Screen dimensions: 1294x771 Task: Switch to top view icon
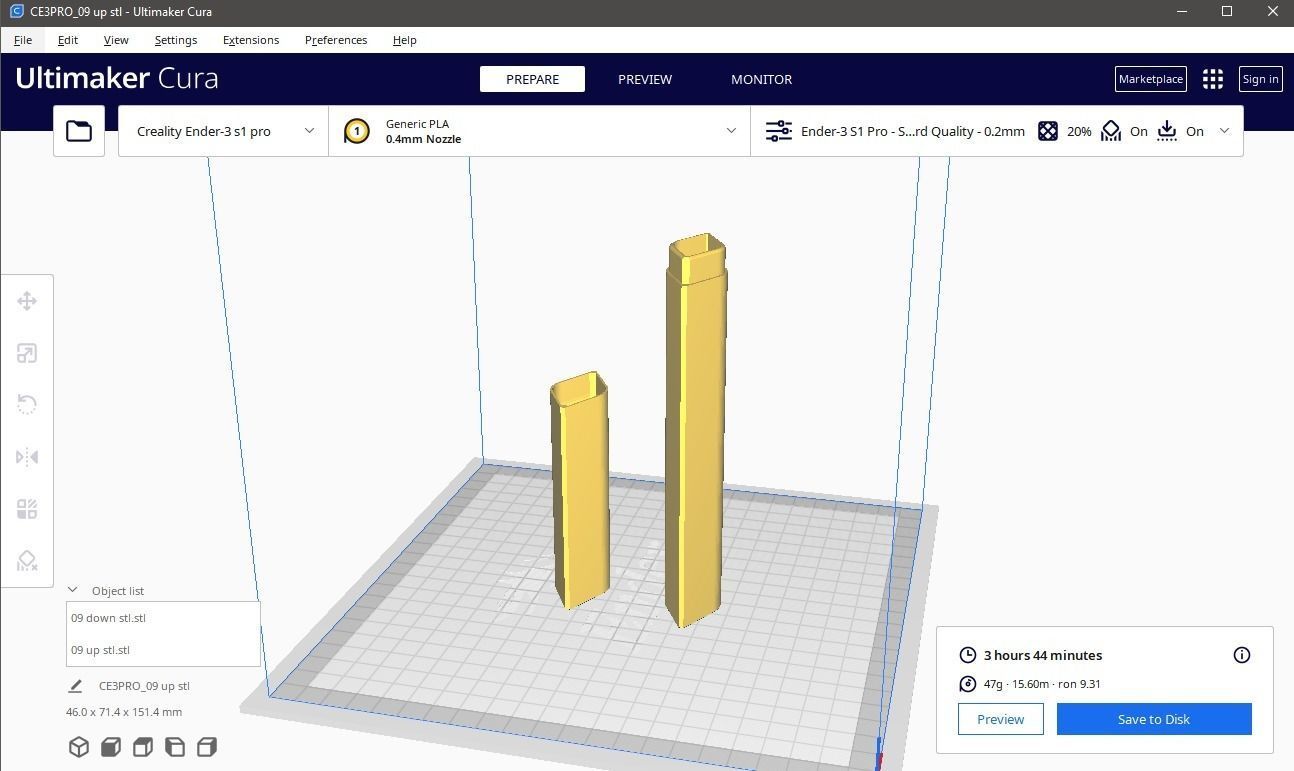(143, 747)
